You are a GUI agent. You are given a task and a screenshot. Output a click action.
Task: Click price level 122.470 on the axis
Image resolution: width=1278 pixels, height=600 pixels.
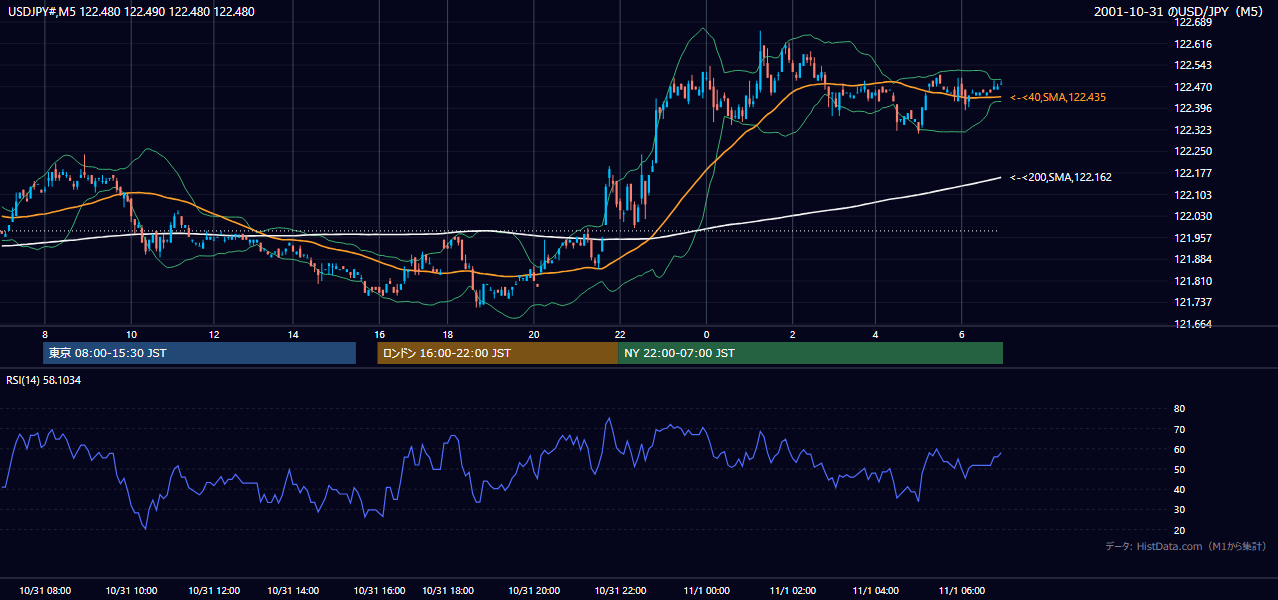tap(1194, 87)
